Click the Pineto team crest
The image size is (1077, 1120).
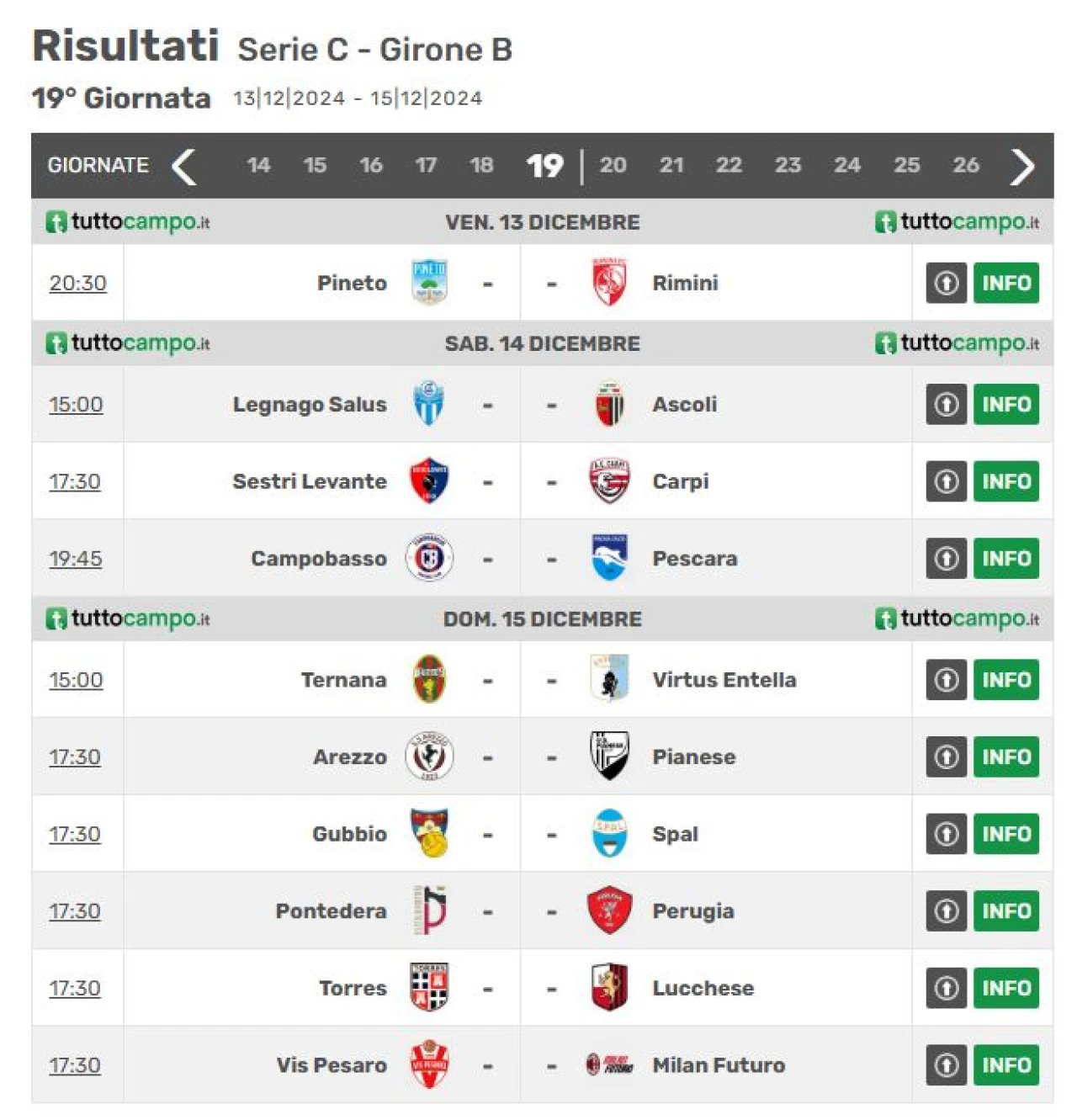point(429,282)
